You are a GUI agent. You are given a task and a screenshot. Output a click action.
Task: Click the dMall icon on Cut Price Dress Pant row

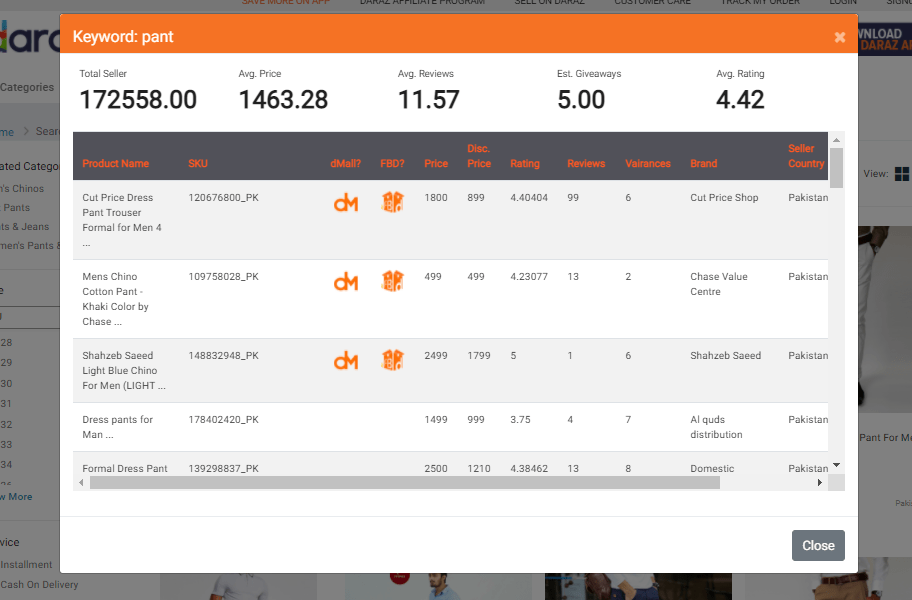[x=346, y=202]
